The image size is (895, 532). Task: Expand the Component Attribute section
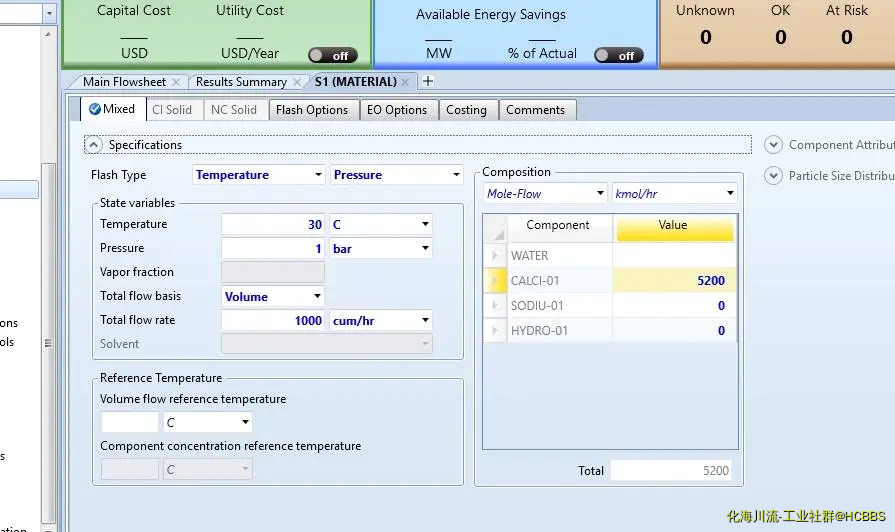coord(773,145)
